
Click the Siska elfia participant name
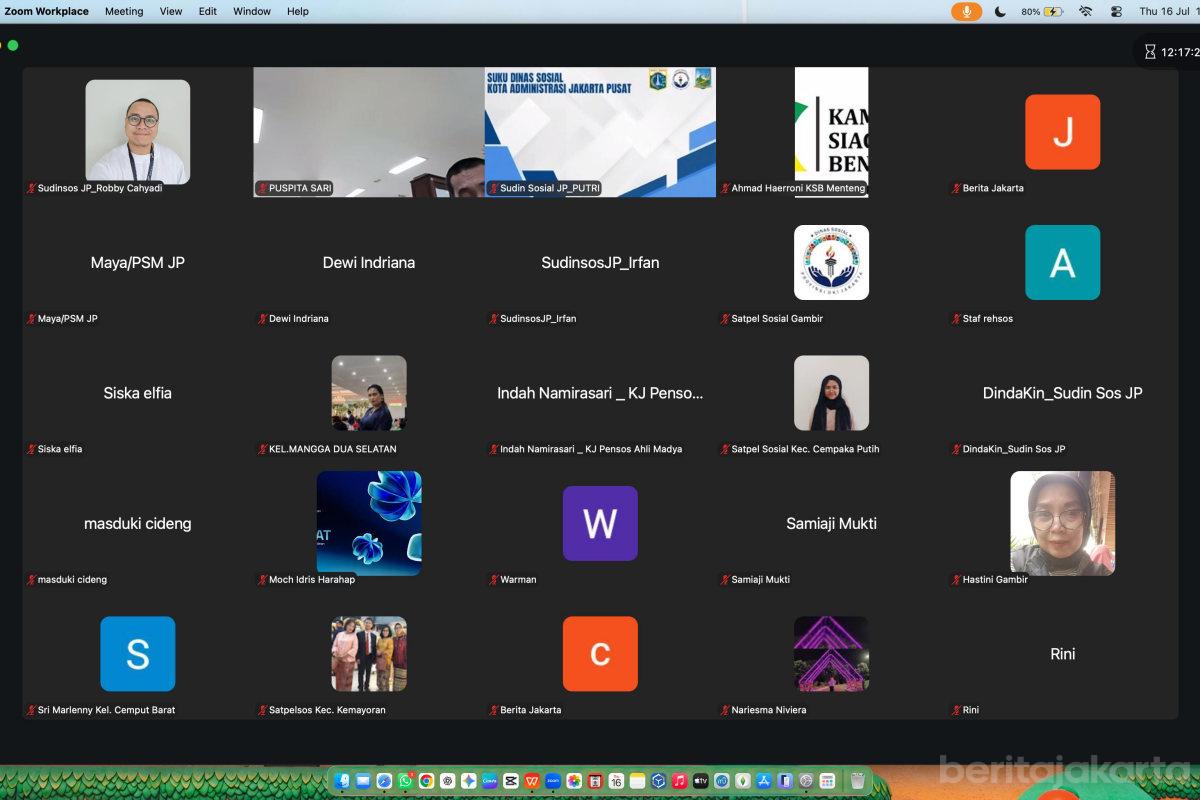138,393
